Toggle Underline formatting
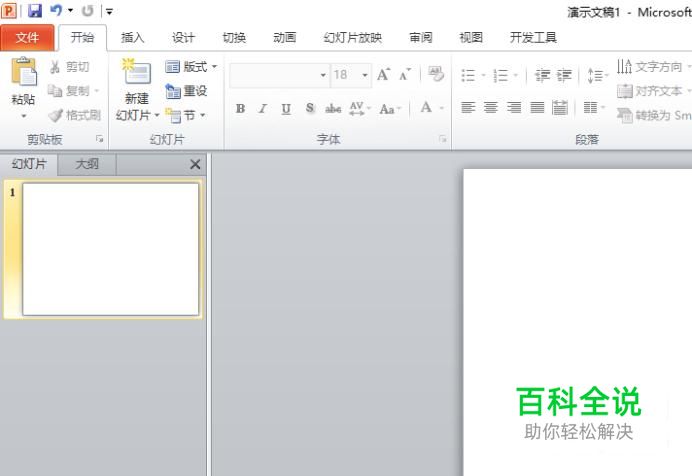692x476 pixels. [286, 108]
